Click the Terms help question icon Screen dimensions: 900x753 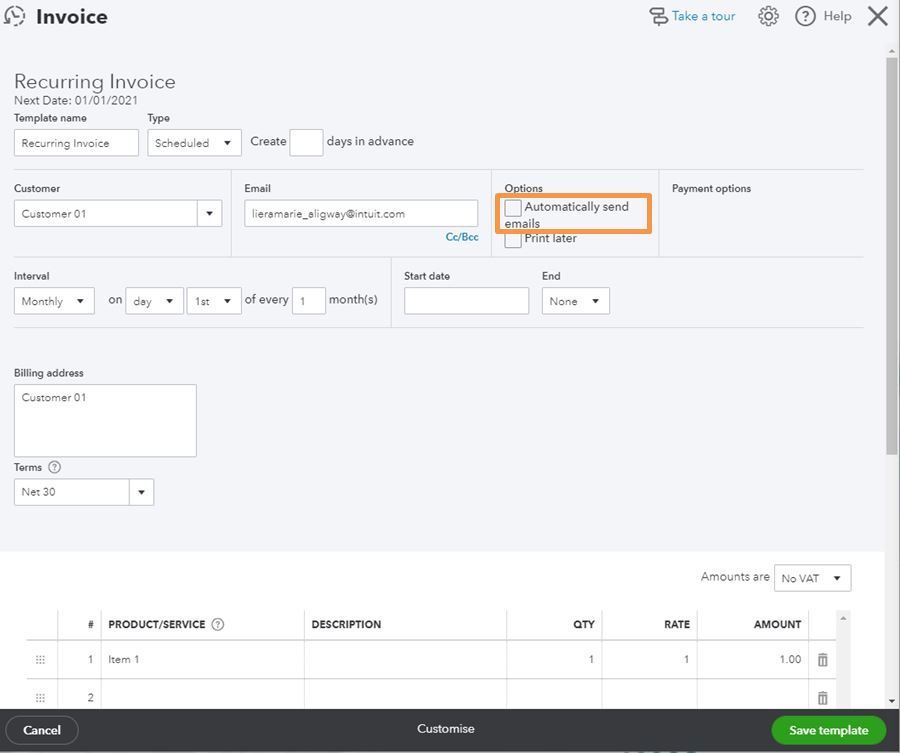coord(55,467)
